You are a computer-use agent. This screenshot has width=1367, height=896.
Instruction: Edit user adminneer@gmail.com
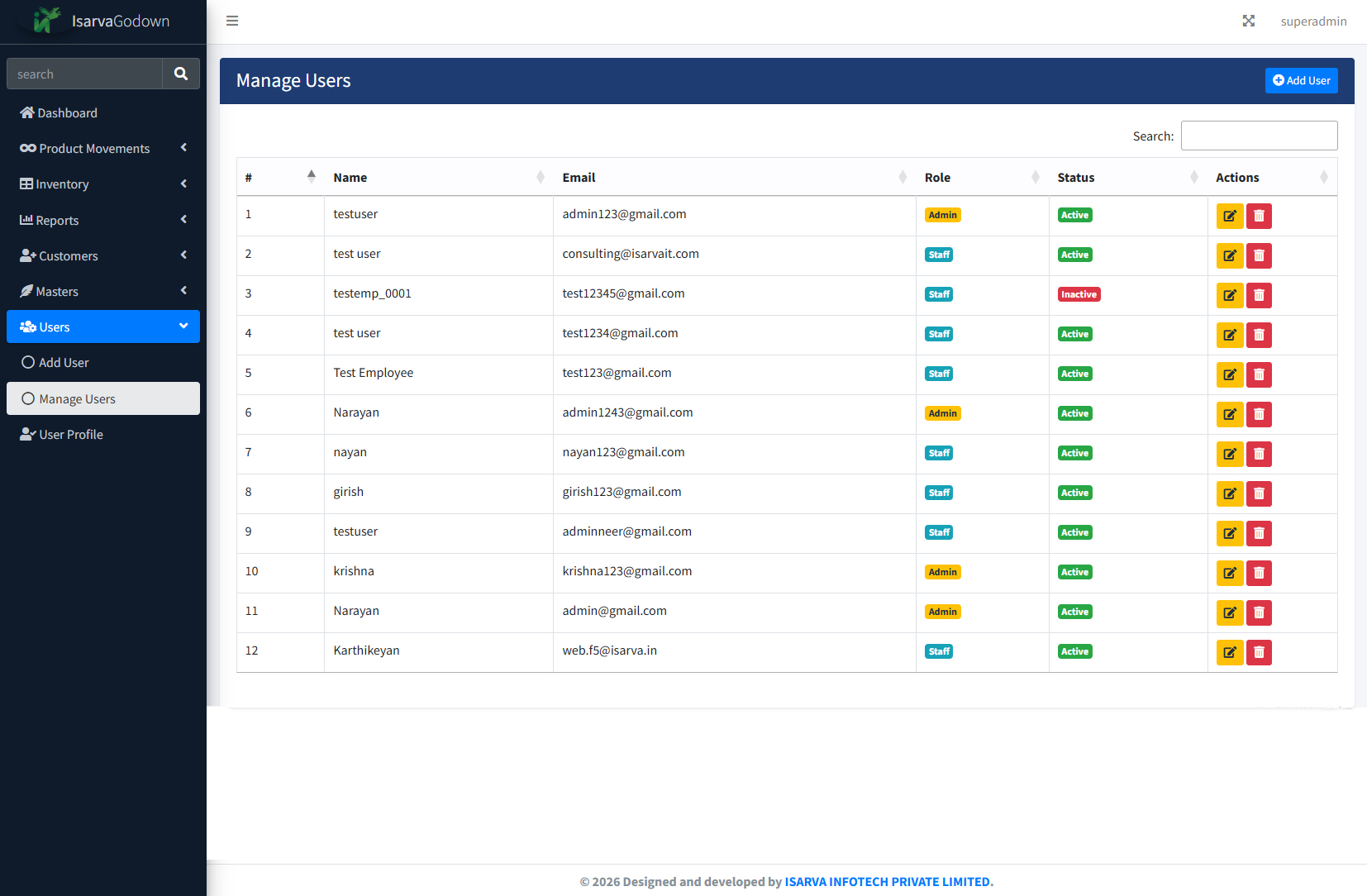[1230, 533]
